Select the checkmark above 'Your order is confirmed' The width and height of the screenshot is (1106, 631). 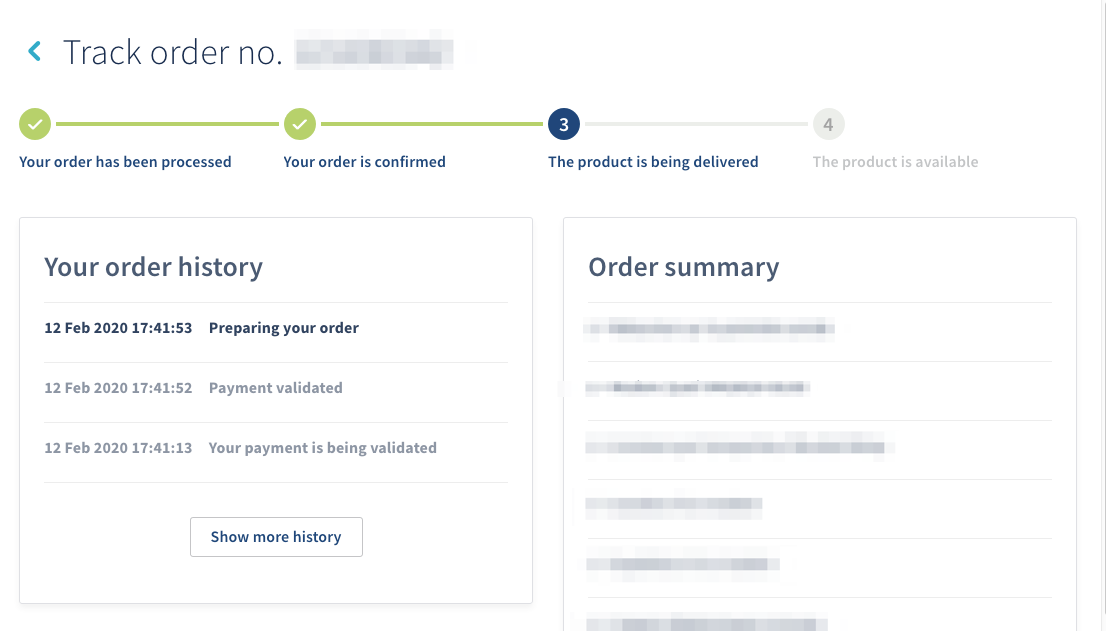300,124
